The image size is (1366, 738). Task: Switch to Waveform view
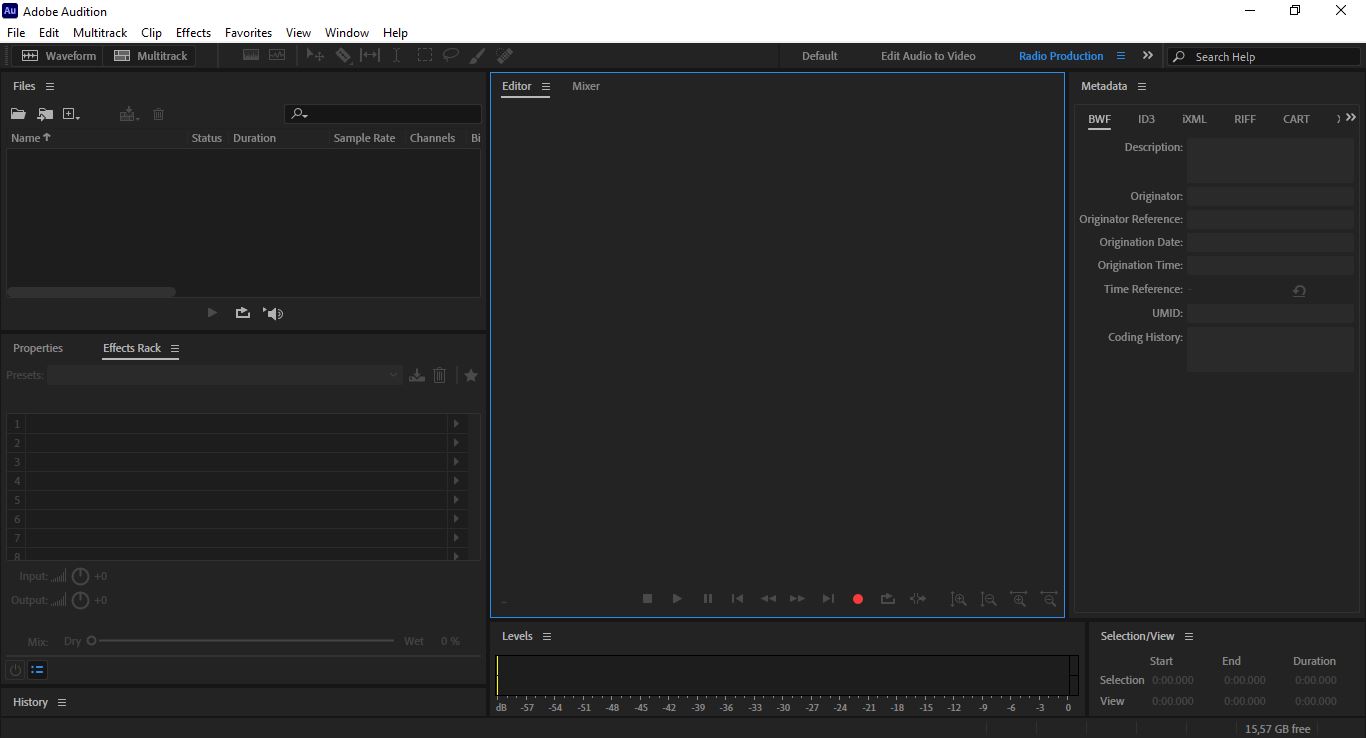59,56
